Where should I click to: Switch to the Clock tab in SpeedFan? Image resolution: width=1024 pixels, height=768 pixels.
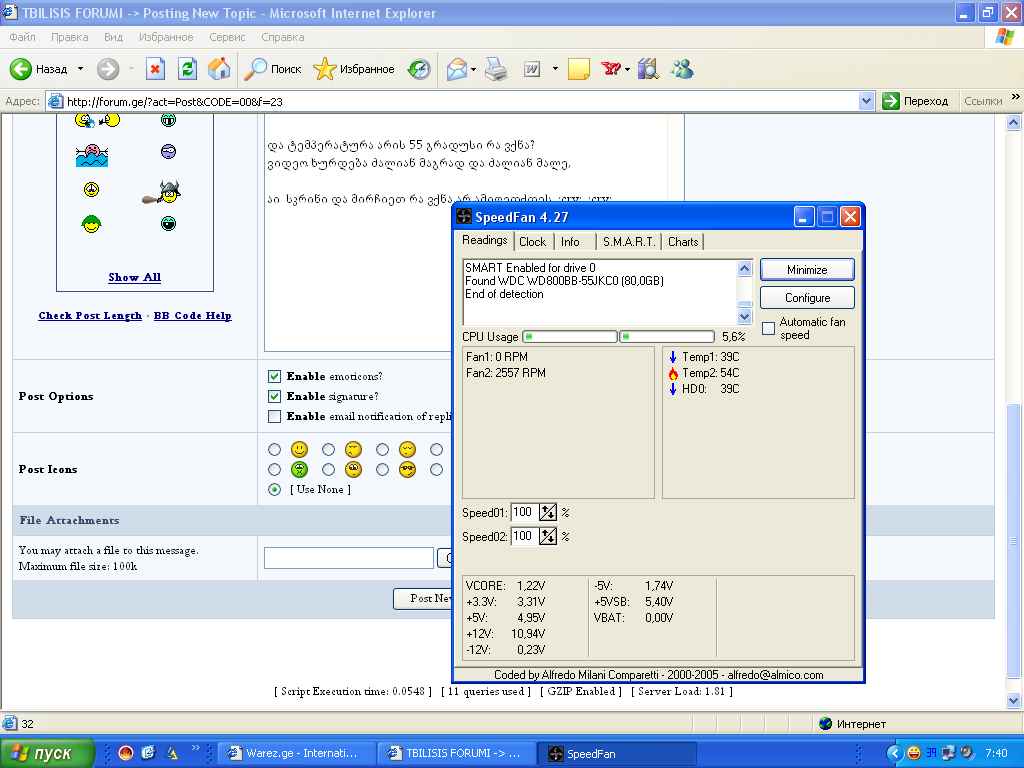point(533,242)
